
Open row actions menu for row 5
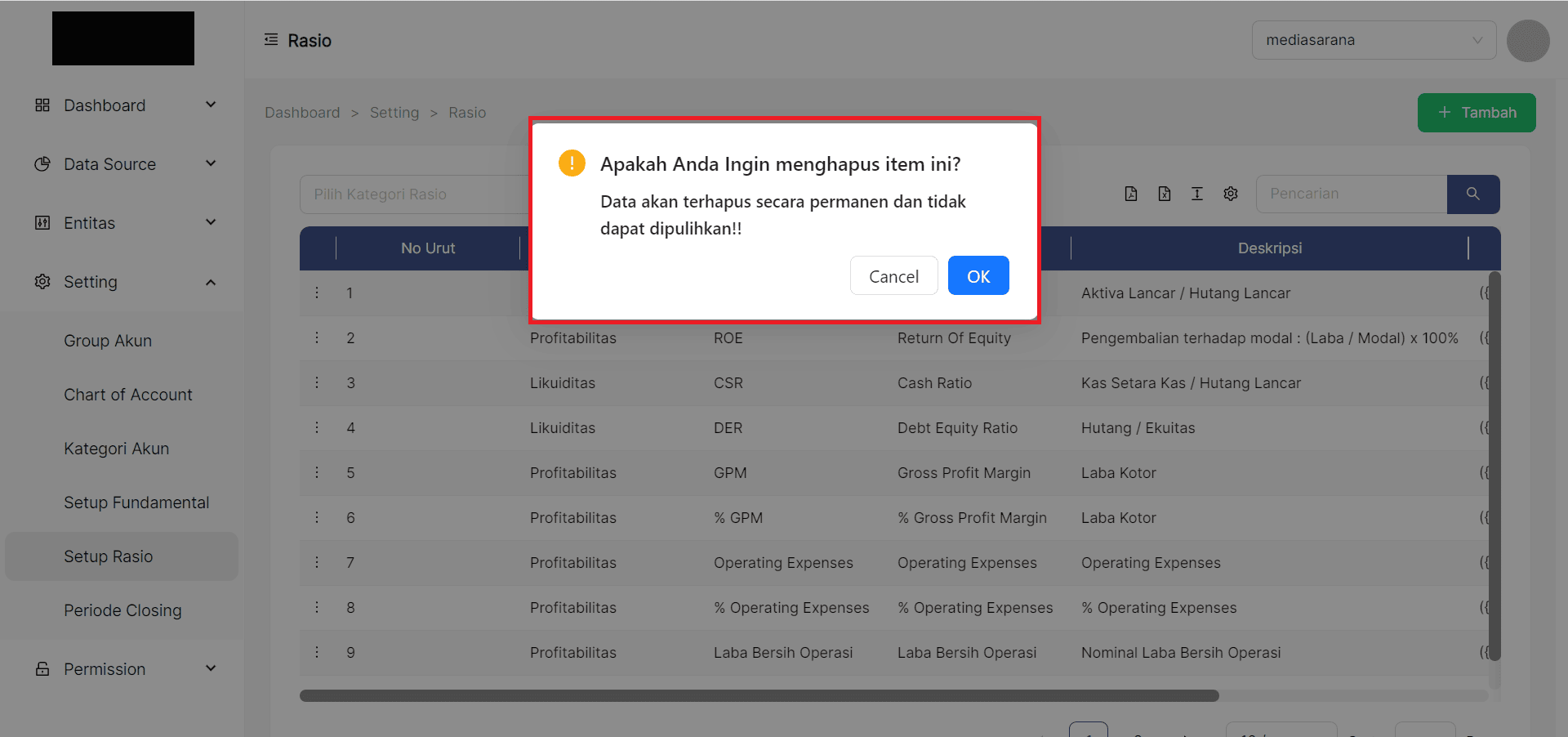318,472
